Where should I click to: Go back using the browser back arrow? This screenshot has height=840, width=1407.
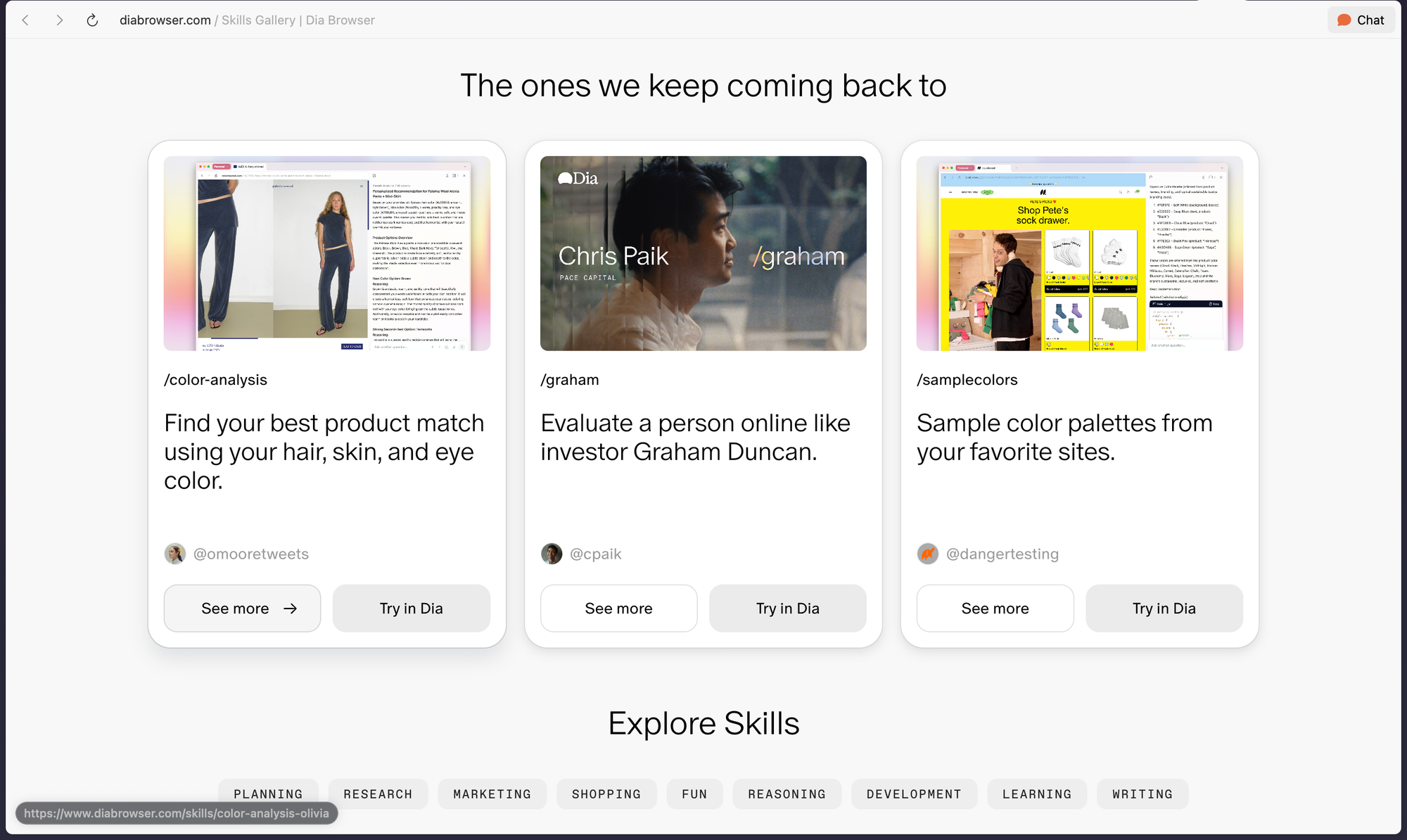pyautogui.click(x=25, y=20)
